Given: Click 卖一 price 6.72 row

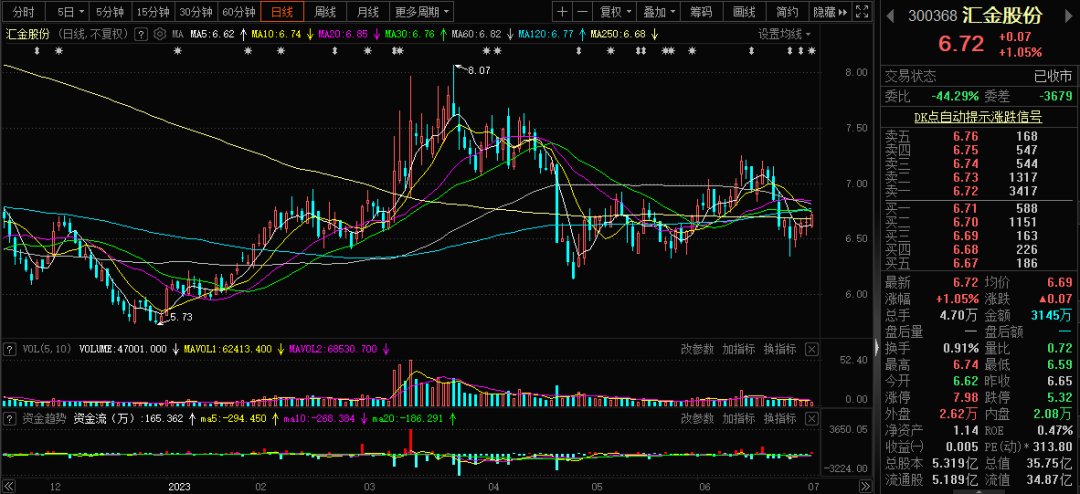Looking at the screenshot, I should 978,192.
